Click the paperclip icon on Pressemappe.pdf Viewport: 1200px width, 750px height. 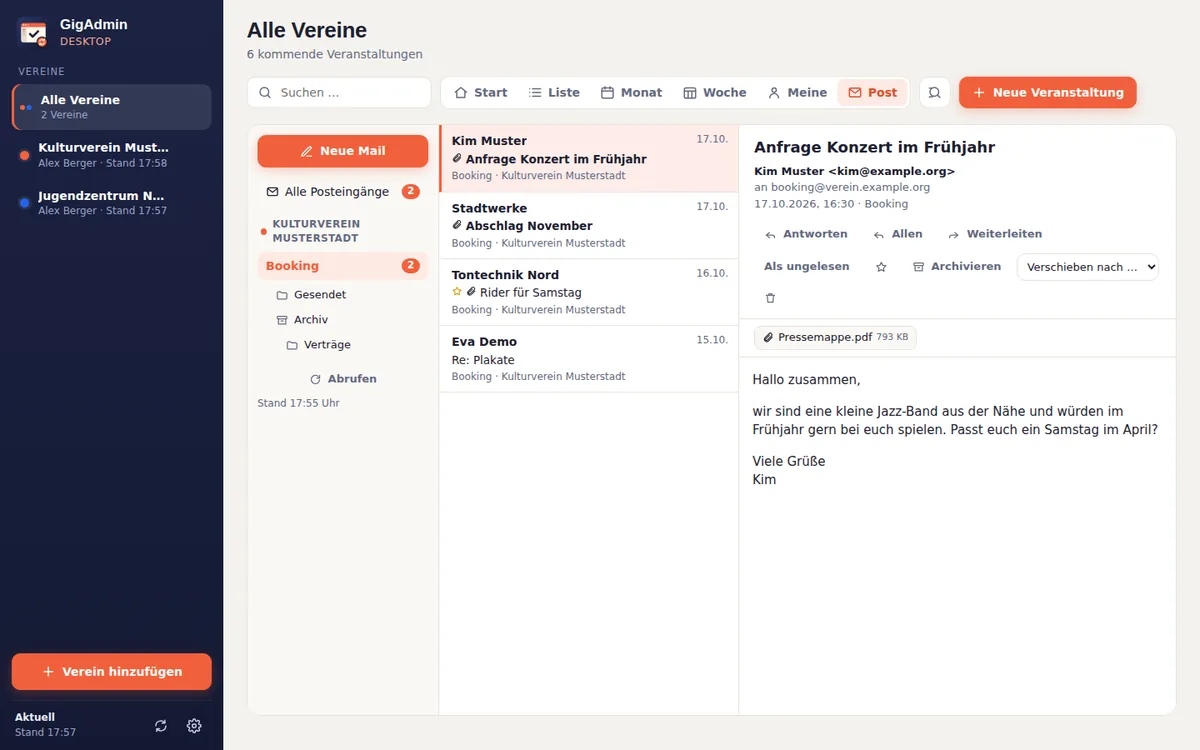point(768,338)
